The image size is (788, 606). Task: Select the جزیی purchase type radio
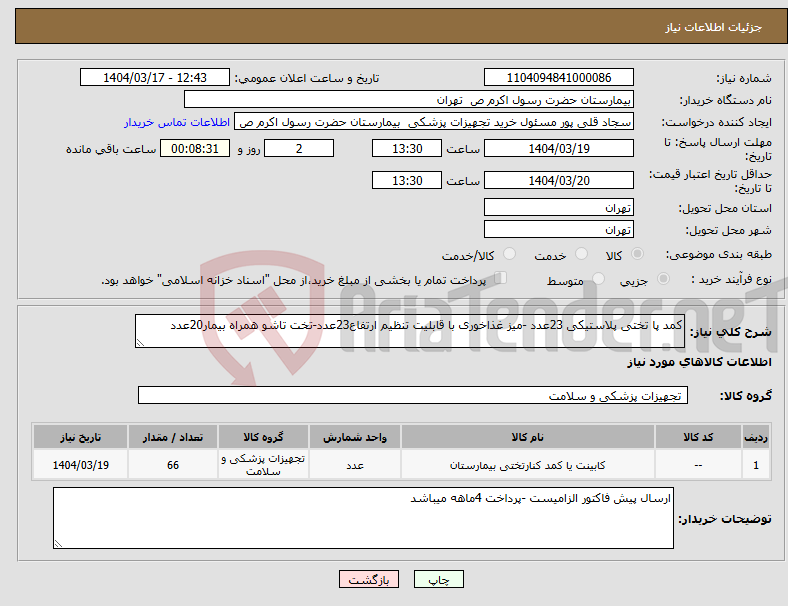click(663, 279)
